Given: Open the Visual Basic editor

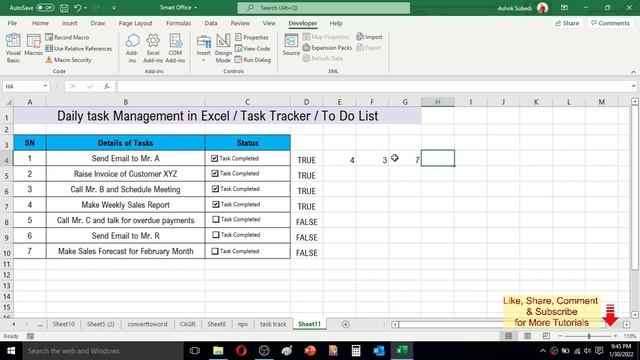Looking at the screenshot, I should (13, 48).
